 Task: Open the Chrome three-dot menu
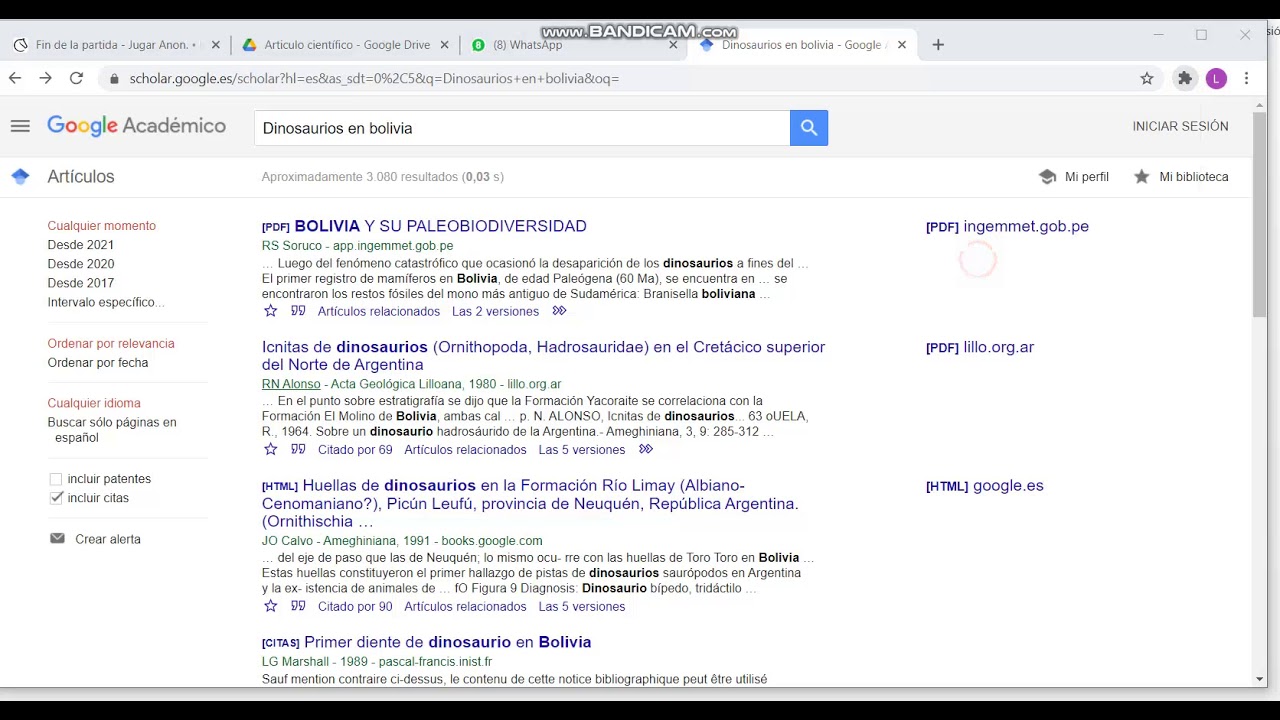point(1246,78)
